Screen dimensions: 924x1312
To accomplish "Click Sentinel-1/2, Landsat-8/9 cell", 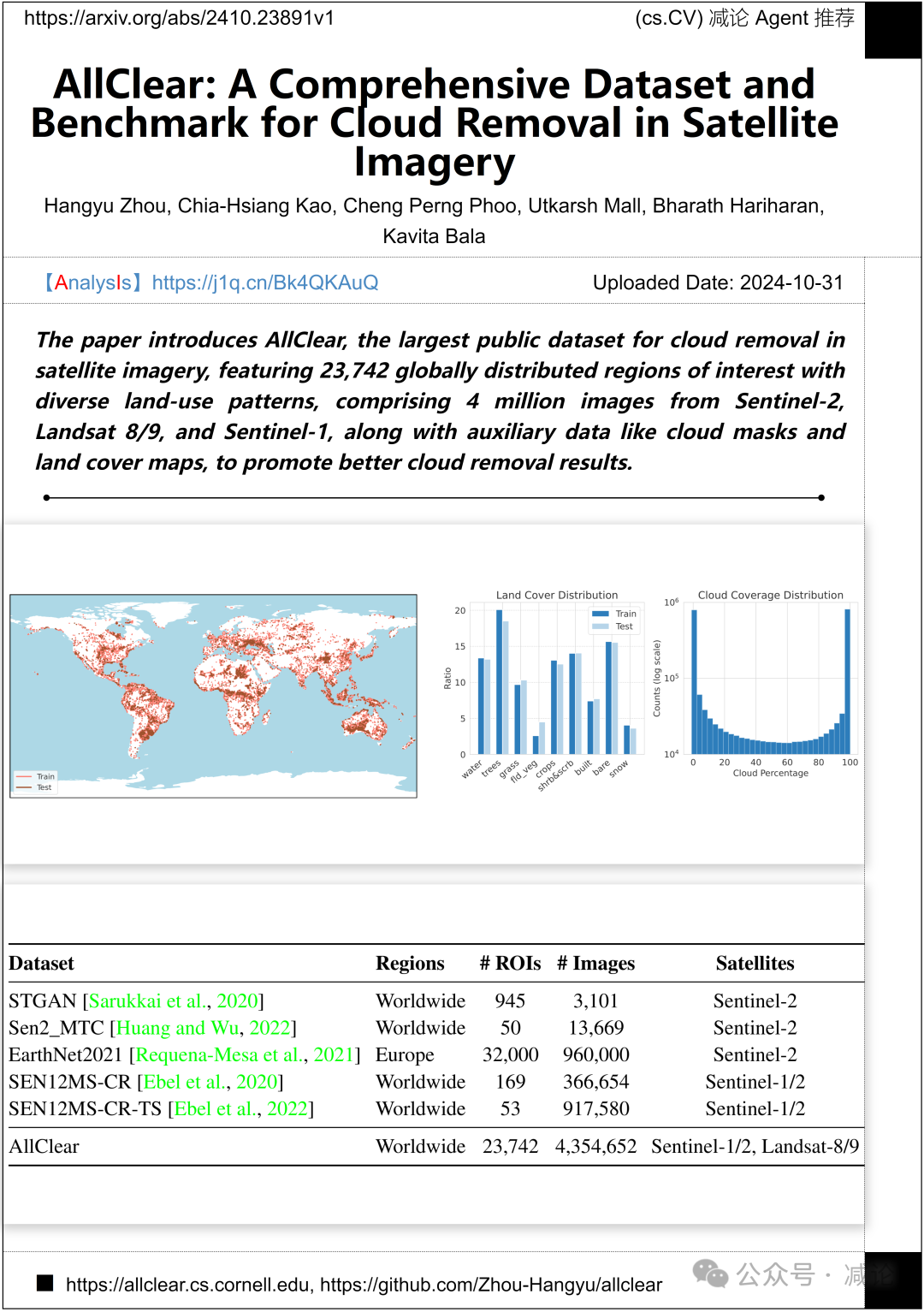I will coord(755,1147).
